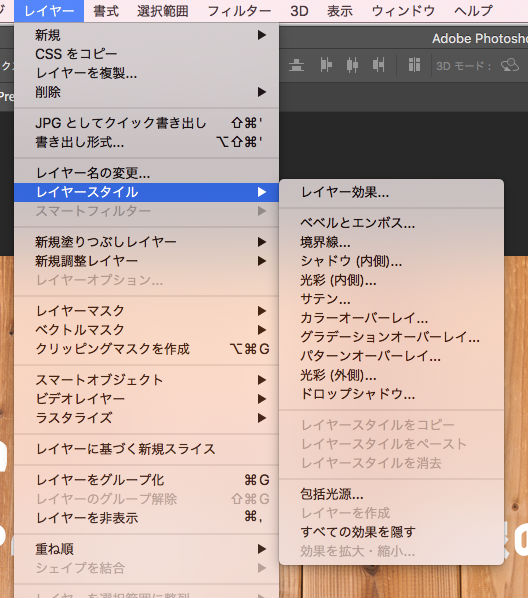Viewport: 528px width, 598px height.
Task: Expand the 重ね順 submenu
Action: [x=146, y=549]
